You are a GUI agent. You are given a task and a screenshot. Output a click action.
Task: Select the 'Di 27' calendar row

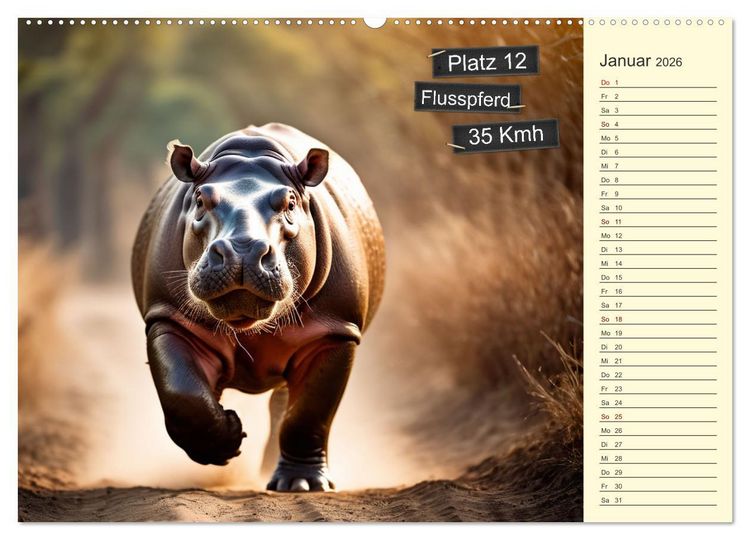point(658,444)
